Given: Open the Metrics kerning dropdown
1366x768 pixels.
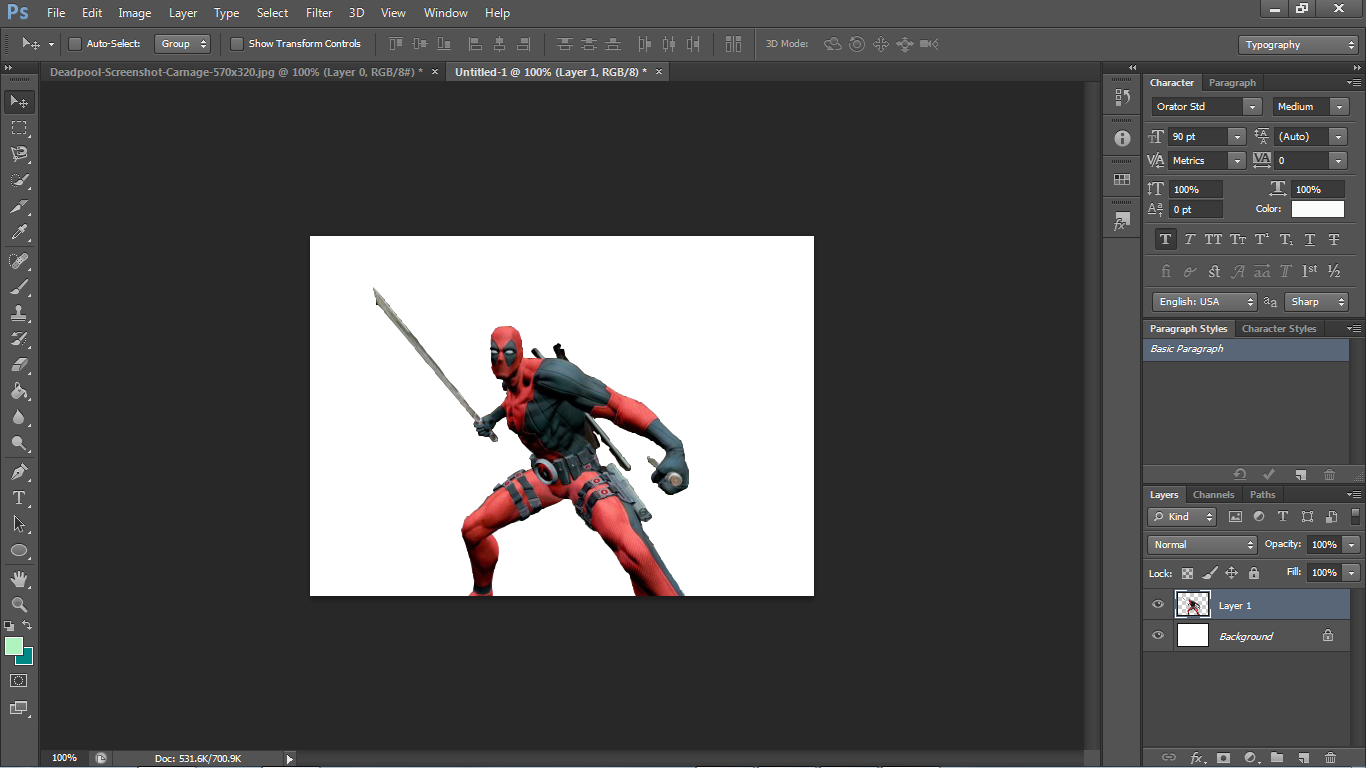Looking at the screenshot, I should 1237,161.
